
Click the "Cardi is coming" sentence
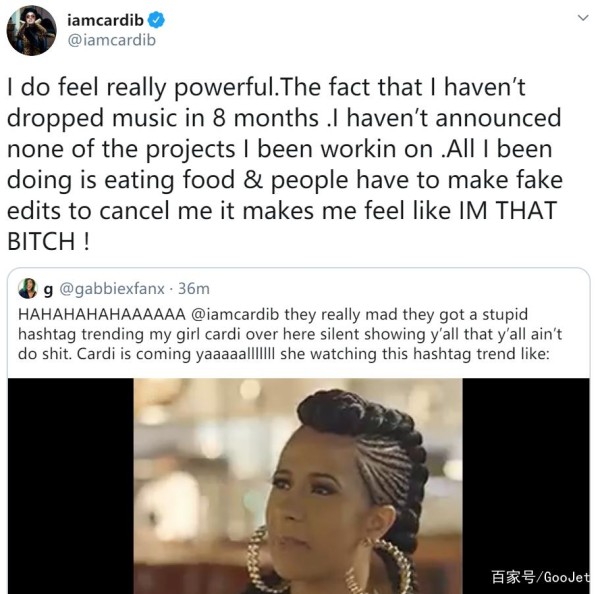pos(134,354)
